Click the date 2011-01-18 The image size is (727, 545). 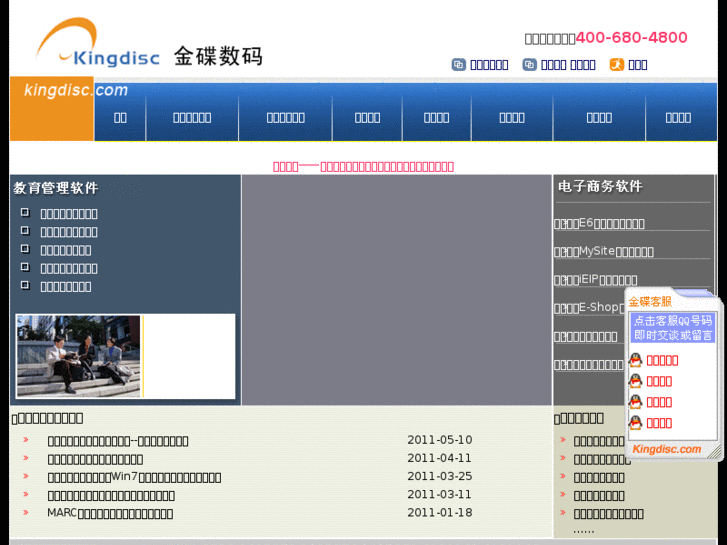(440, 513)
